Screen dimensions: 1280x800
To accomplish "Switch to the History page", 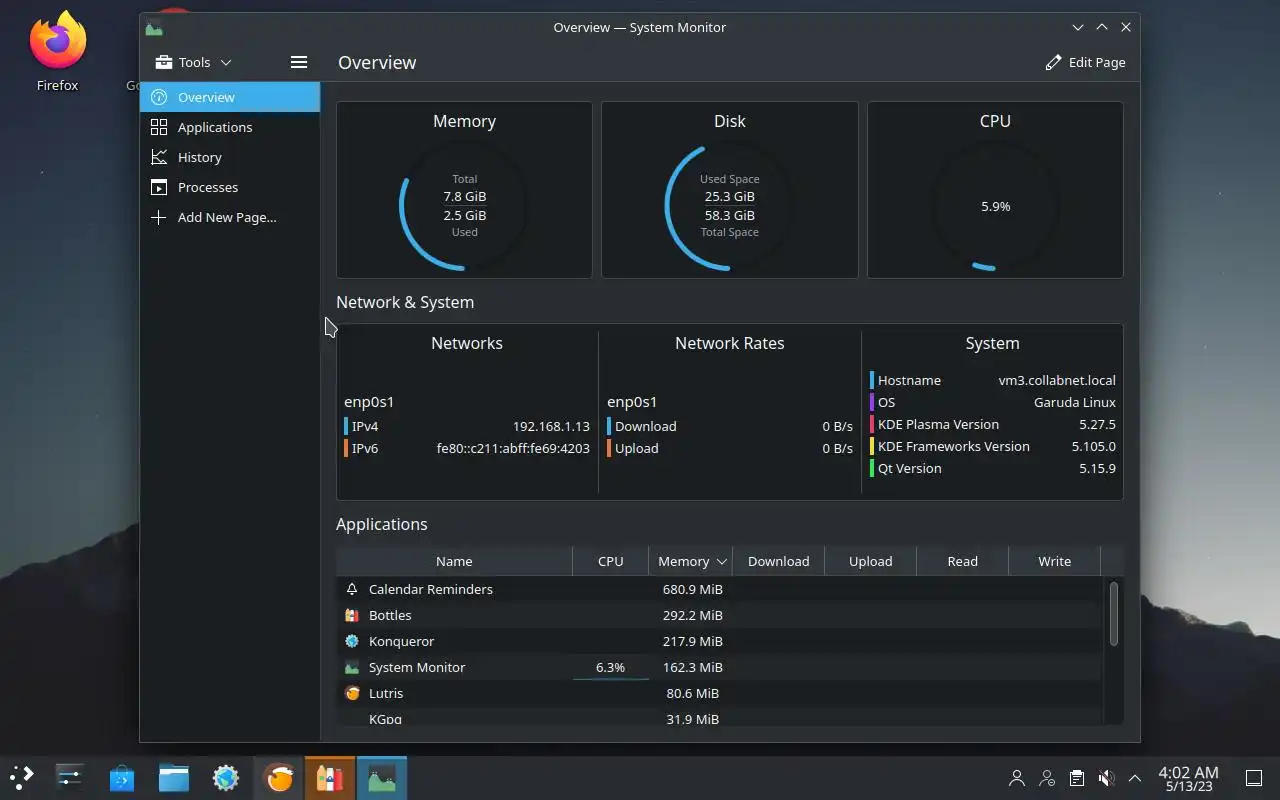I will coord(230,157).
